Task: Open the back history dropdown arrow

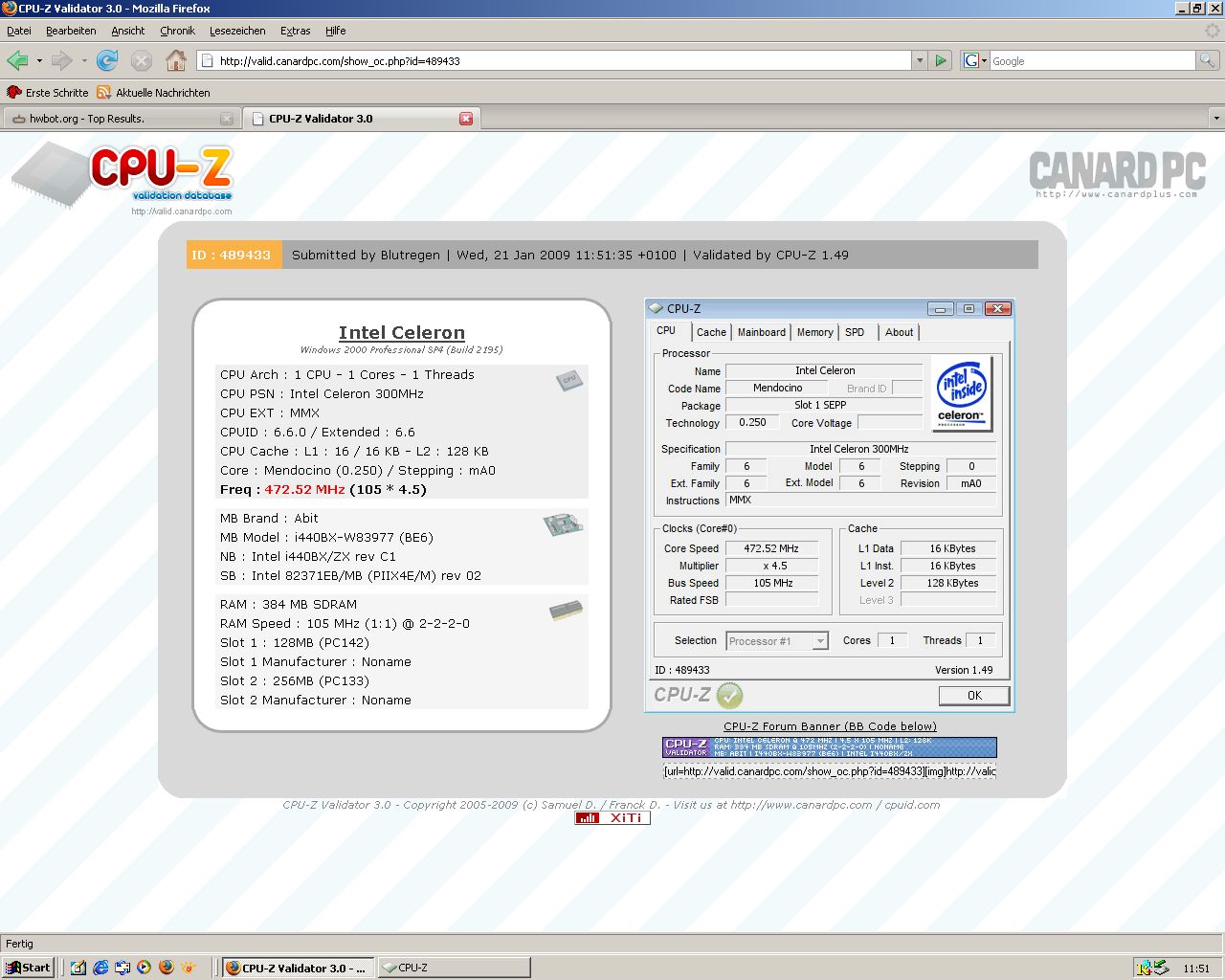Action: (x=39, y=61)
